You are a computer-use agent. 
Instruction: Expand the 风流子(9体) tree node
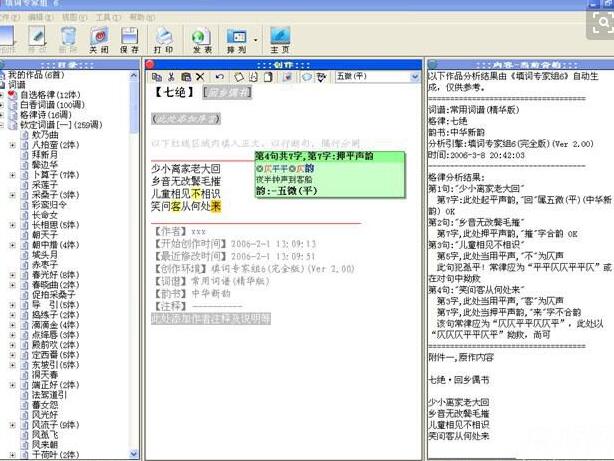tap(13, 425)
